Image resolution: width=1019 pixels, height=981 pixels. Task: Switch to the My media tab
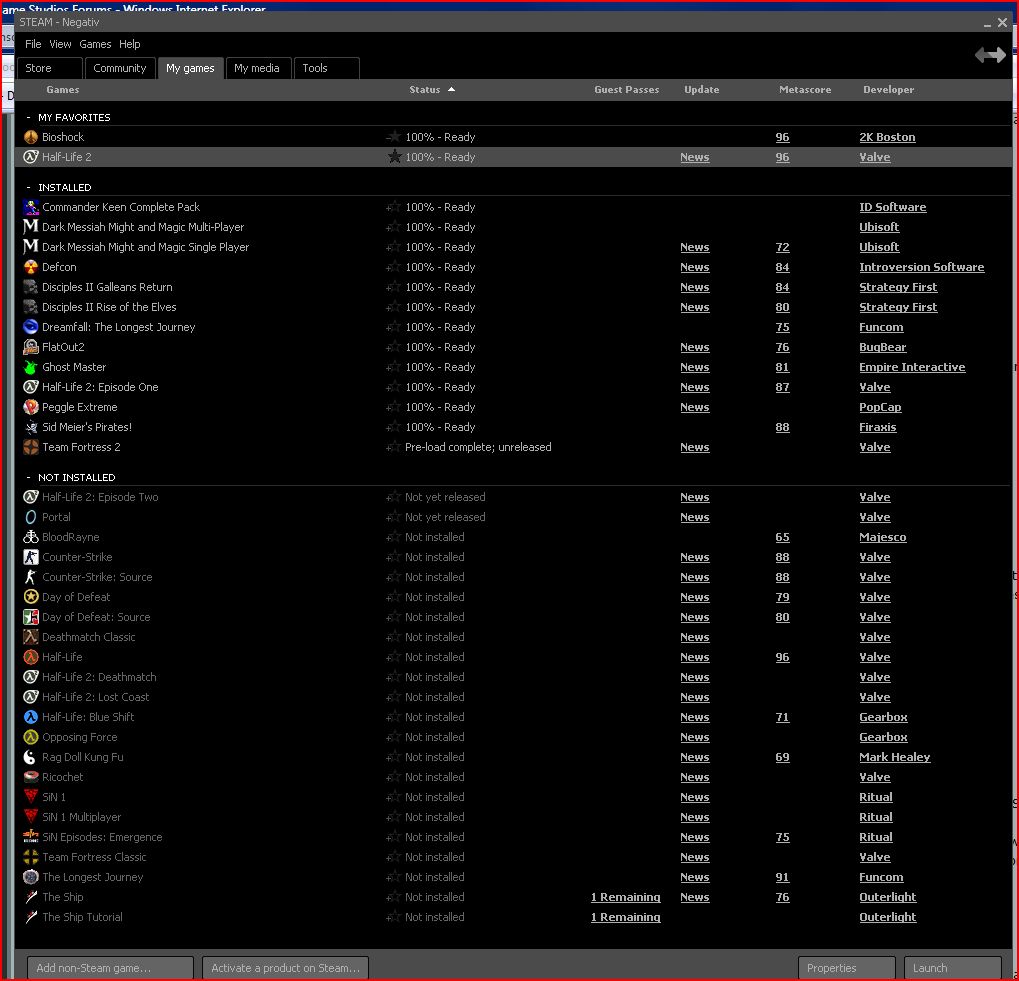click(257, 68)
